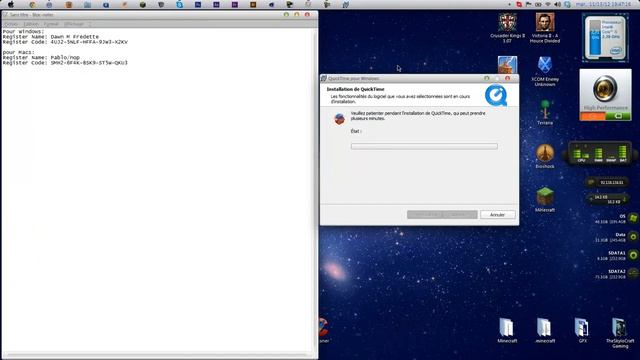The width and height of the screenshot is (640, 360).
Task: Click the IP address network gadget
Action: coord(608,182)
